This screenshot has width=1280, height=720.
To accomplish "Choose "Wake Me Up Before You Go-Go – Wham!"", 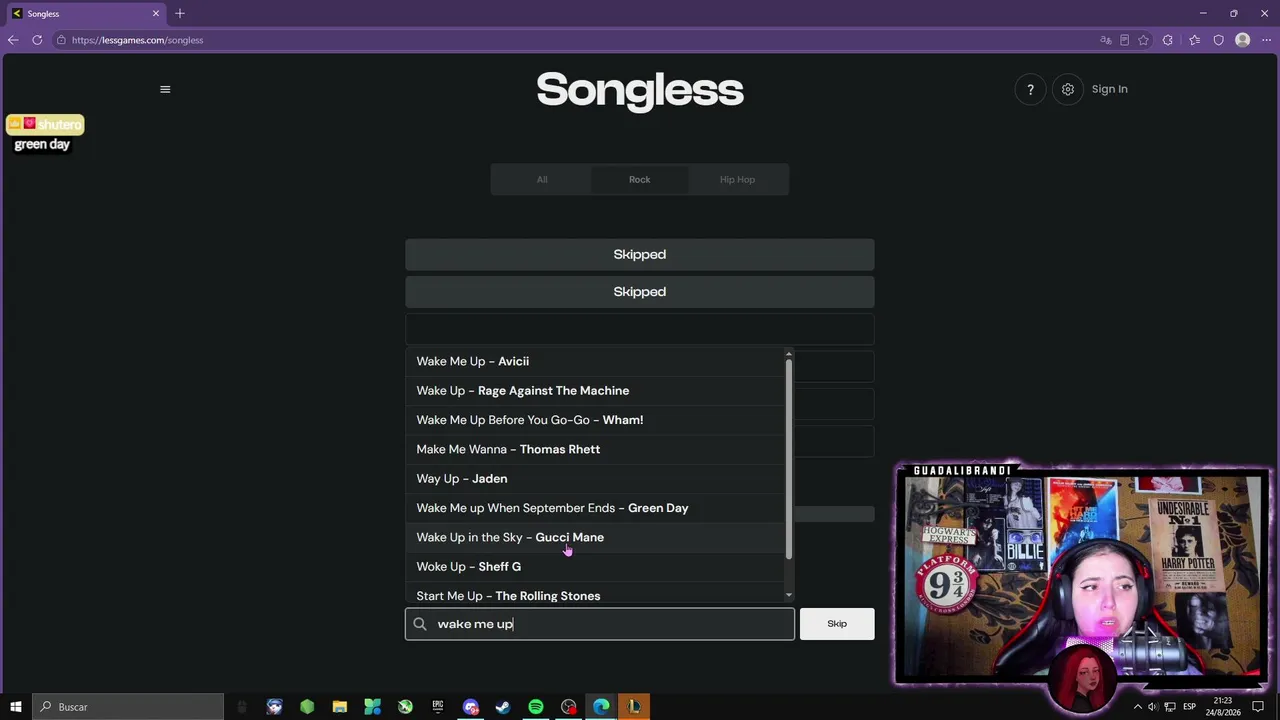I will [595, 420].
